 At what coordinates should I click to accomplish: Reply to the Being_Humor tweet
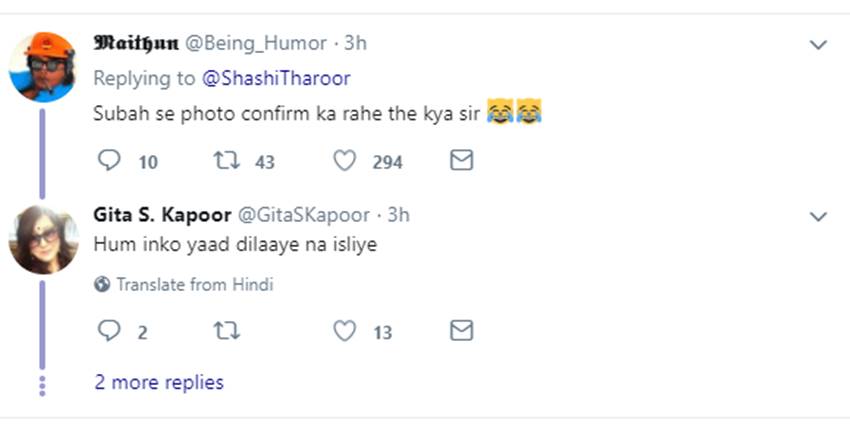[x=111, y=161]
